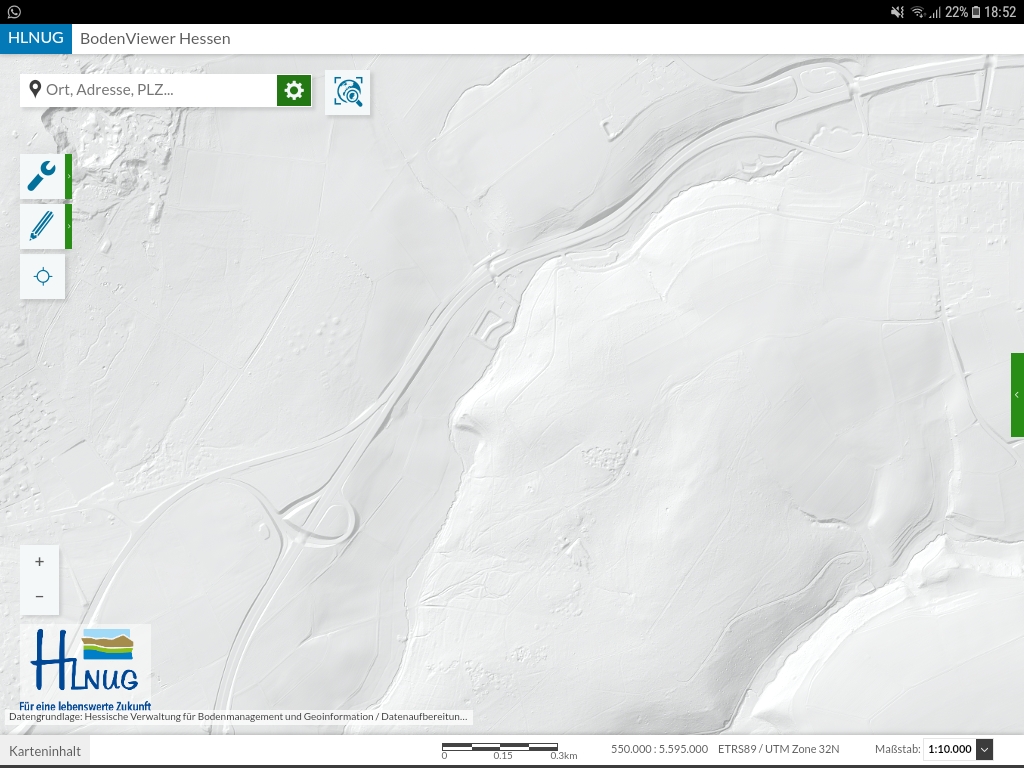
Task: Open the wrench tools menu
Action: tap(42, 176)
